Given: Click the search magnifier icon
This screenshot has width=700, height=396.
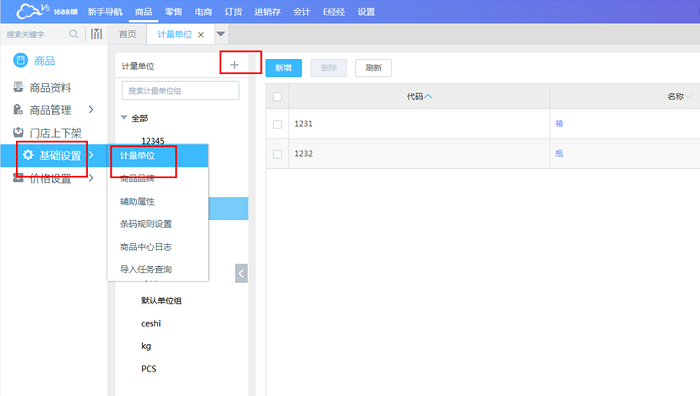Looking at the screenshot, I should [74, 34].
